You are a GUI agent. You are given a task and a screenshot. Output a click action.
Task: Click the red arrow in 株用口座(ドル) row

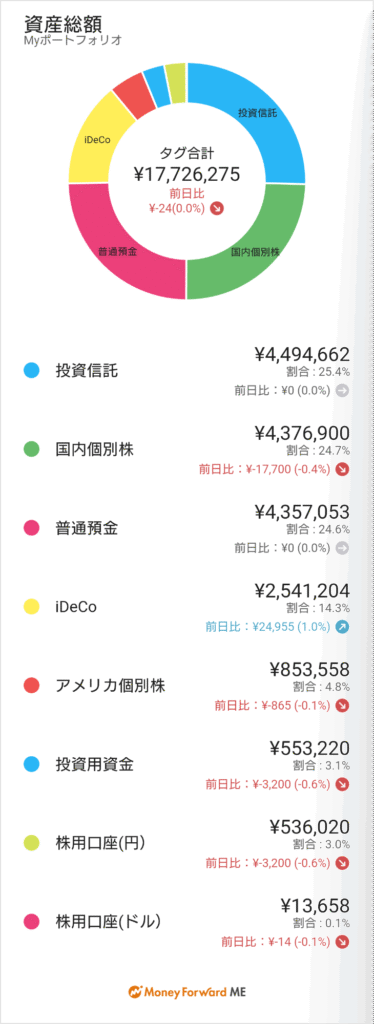click(x=342, y=942)
